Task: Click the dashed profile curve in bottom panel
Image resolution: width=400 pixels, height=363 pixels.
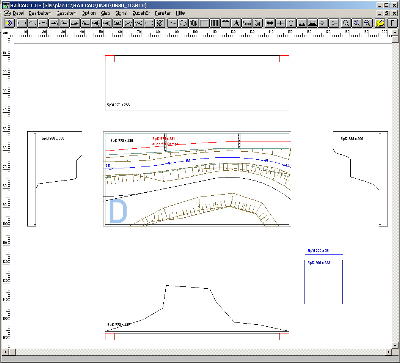Action: pyautogui.click(x=197, y=308)
